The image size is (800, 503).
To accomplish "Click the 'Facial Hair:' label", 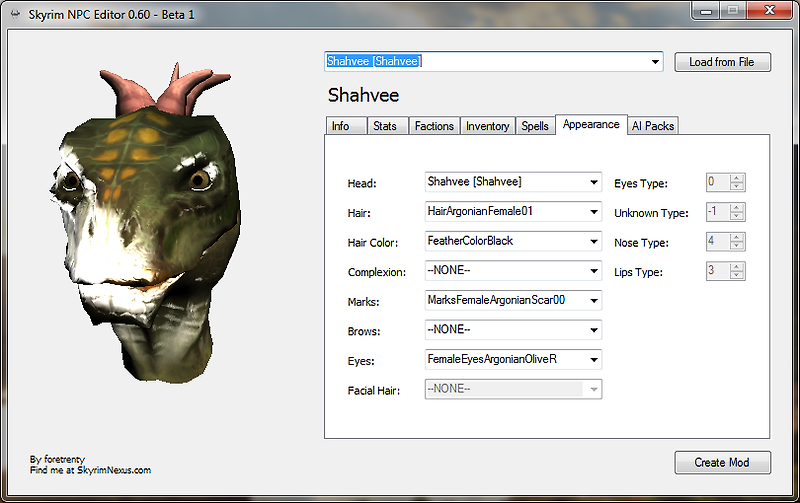I will coord(374,391).
